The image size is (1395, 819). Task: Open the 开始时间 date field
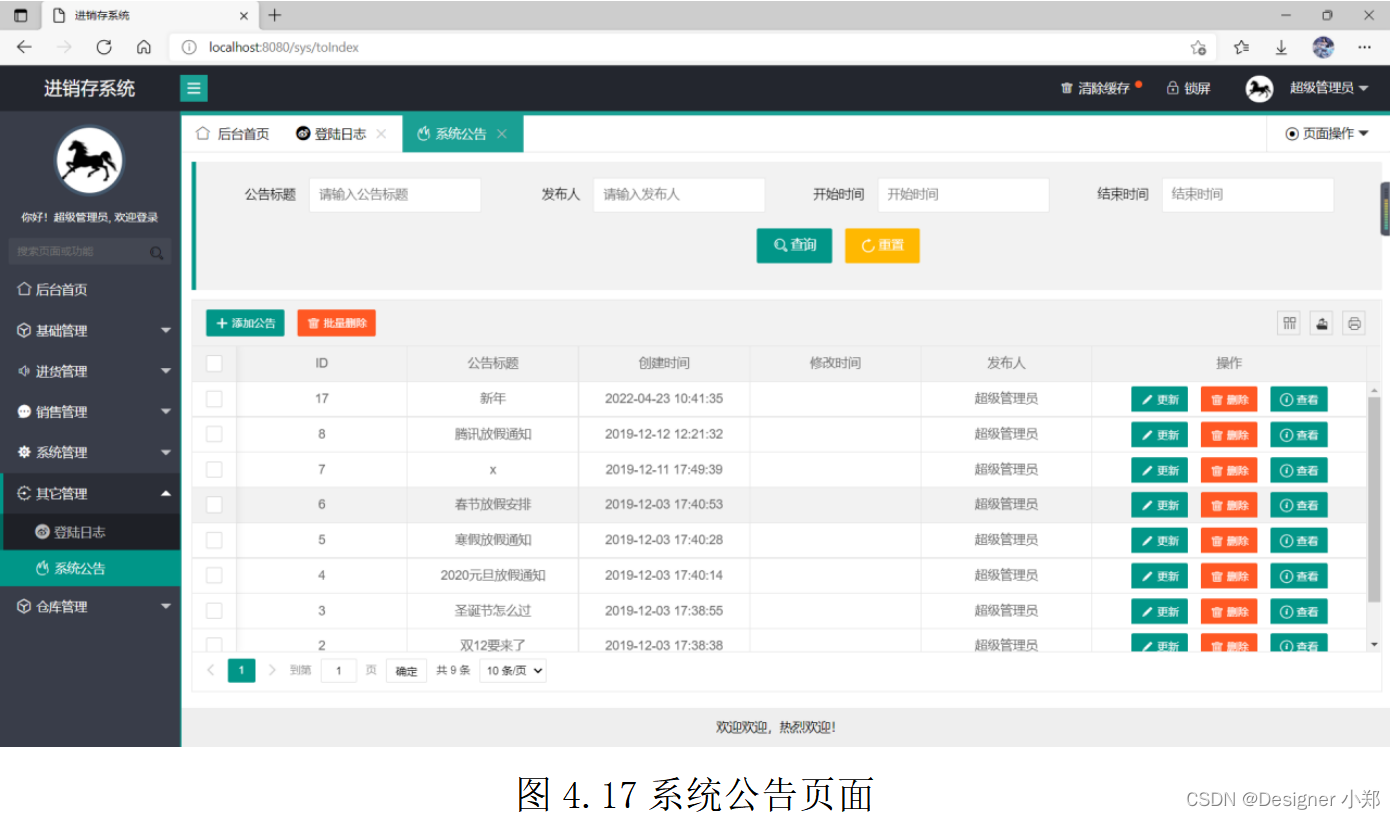tap(963, 195)
